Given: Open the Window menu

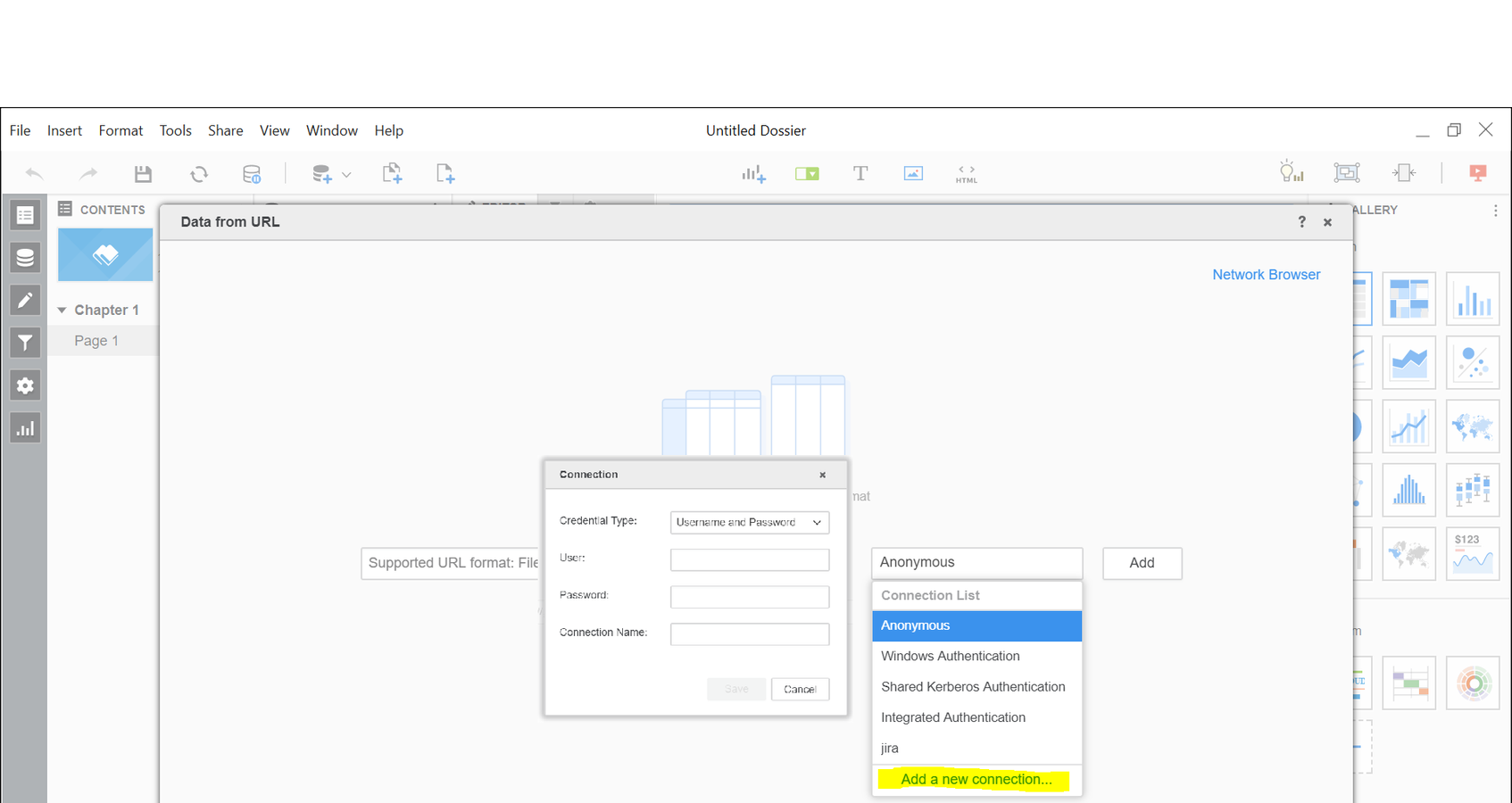Looking at the screenshot, I should click(332, 130).
